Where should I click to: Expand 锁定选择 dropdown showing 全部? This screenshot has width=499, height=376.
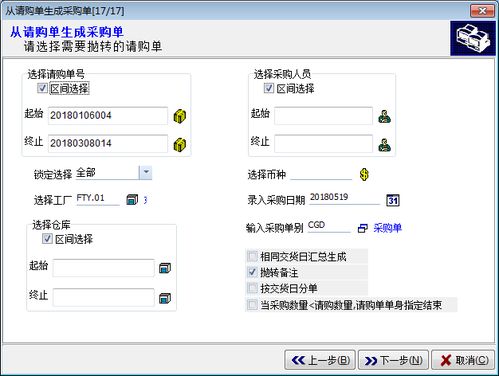tap(146, 173)
